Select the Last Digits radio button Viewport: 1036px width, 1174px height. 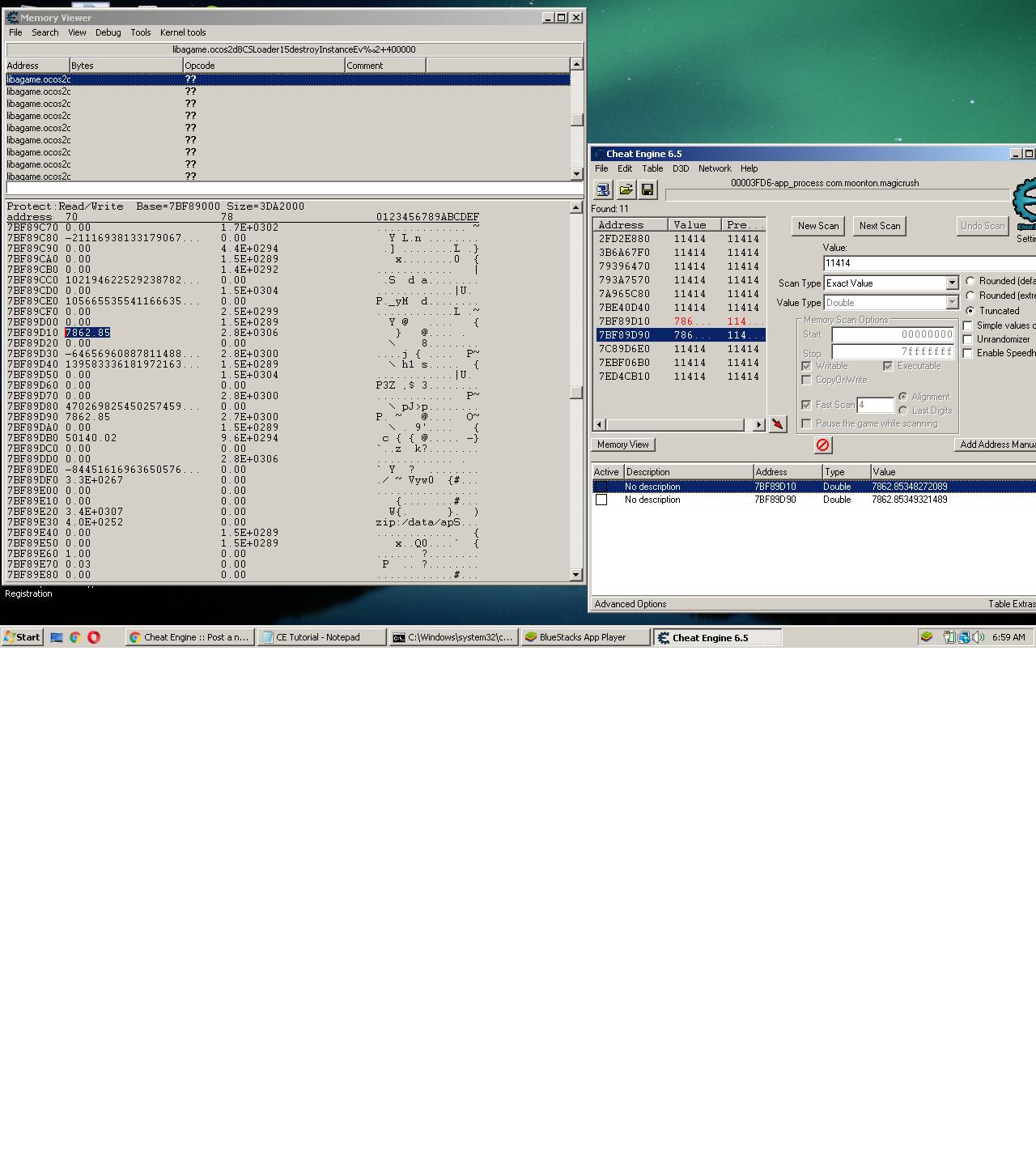pyautogui.click(x=904, y=410)
